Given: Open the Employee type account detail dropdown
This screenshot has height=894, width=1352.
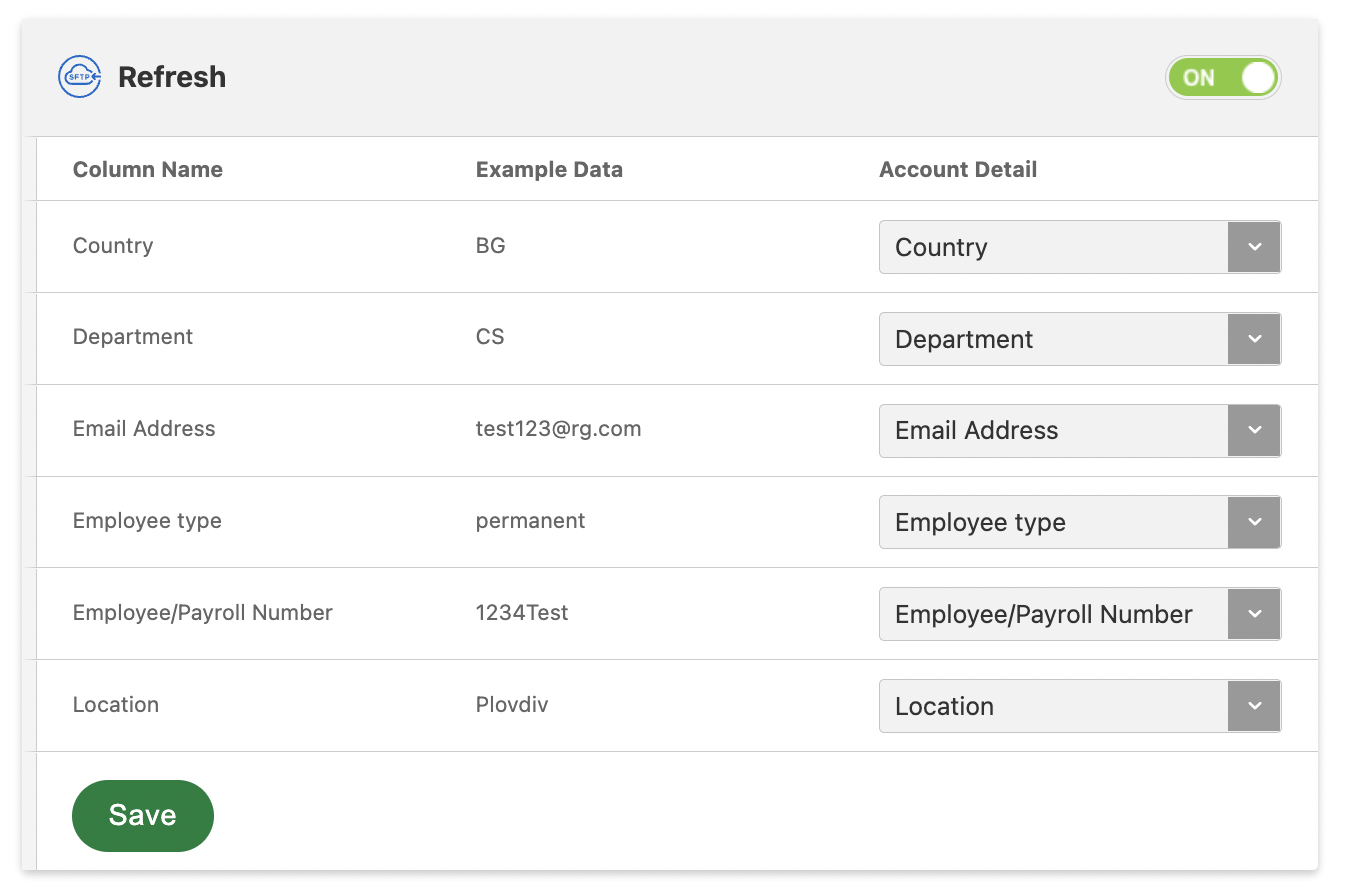Looking at the screenshot, I should [x=1080, y=522].
